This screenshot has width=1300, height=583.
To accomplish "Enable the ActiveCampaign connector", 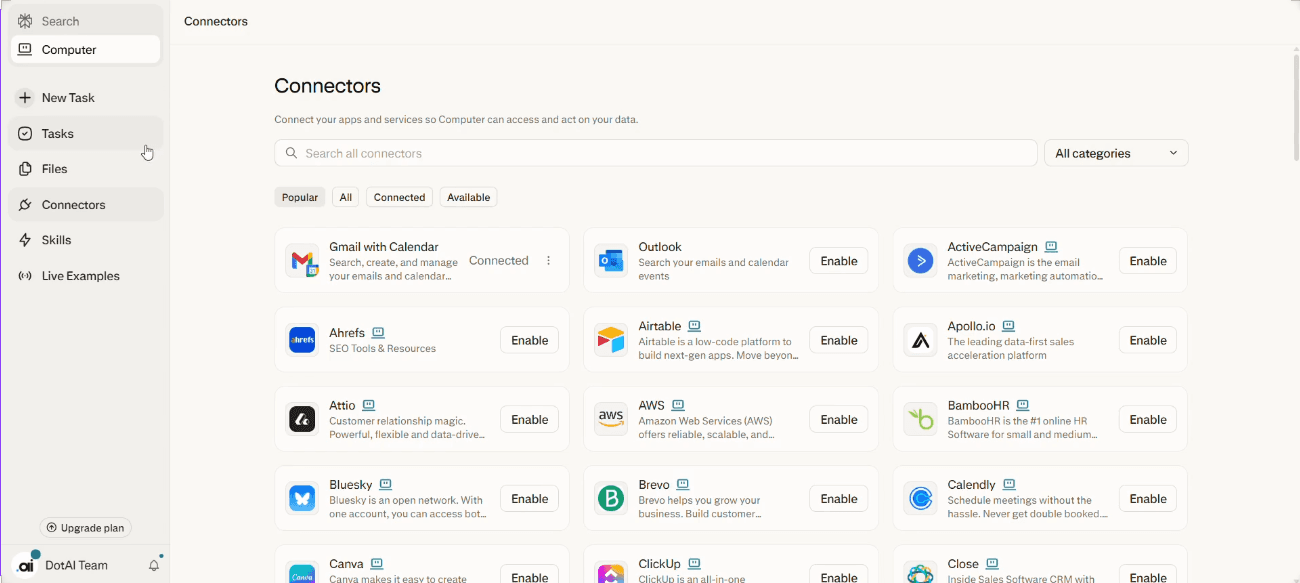I will [1148, 261].
